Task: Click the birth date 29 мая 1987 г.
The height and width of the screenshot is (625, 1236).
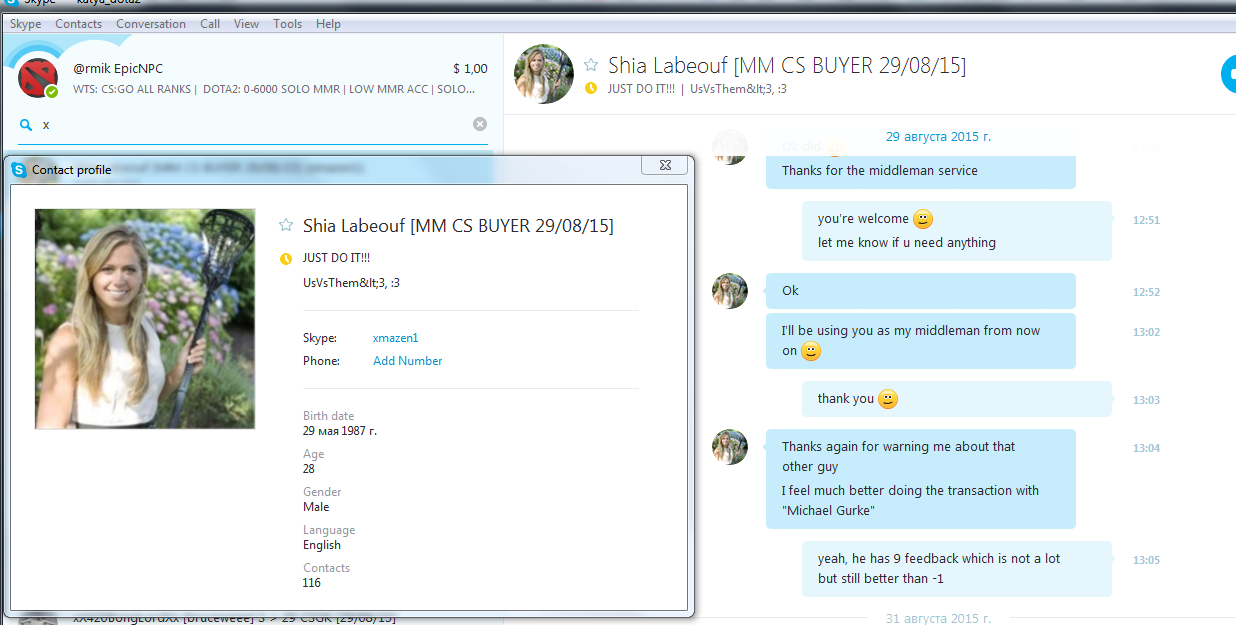Action: tap(340, 431)
